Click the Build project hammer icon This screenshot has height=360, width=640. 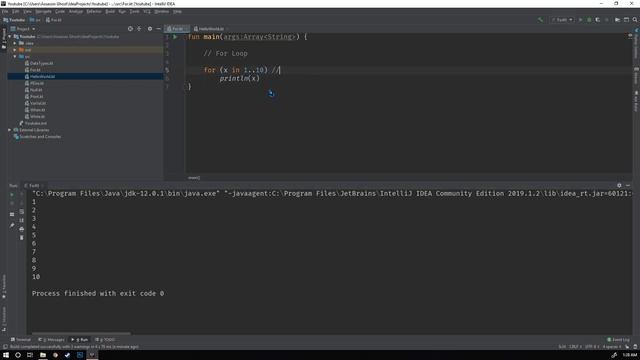(x=540, y=20)
